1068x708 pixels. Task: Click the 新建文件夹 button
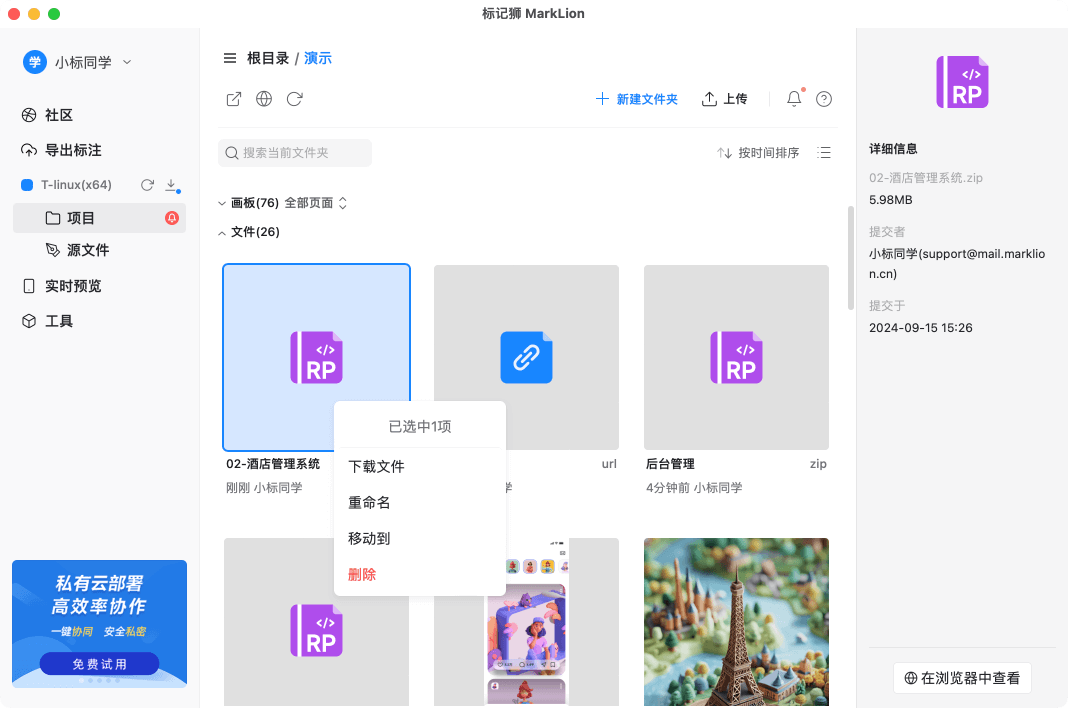point(637,98)
